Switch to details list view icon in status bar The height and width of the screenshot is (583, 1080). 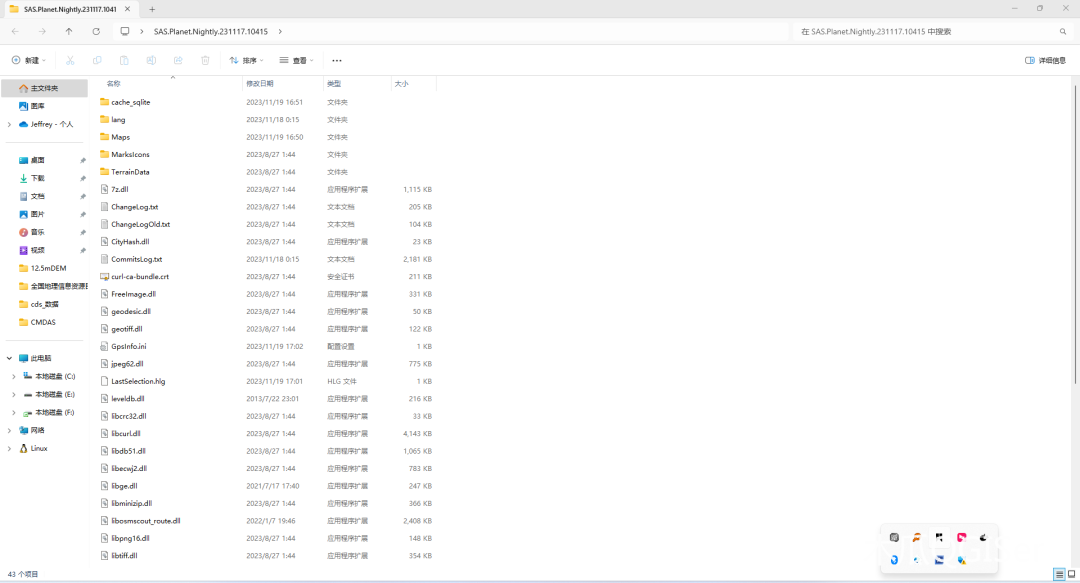[x=1059, y=574]
